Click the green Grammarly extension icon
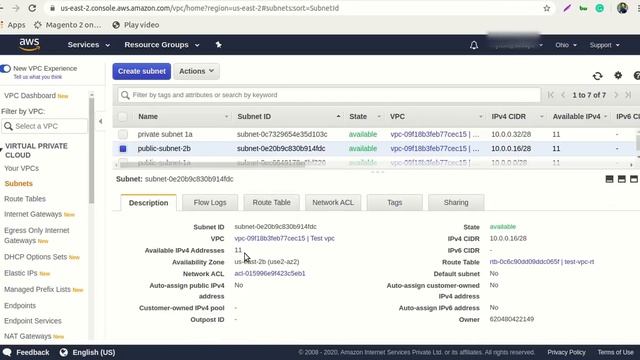Screen dimensions: 640x360 click(600, 8)
